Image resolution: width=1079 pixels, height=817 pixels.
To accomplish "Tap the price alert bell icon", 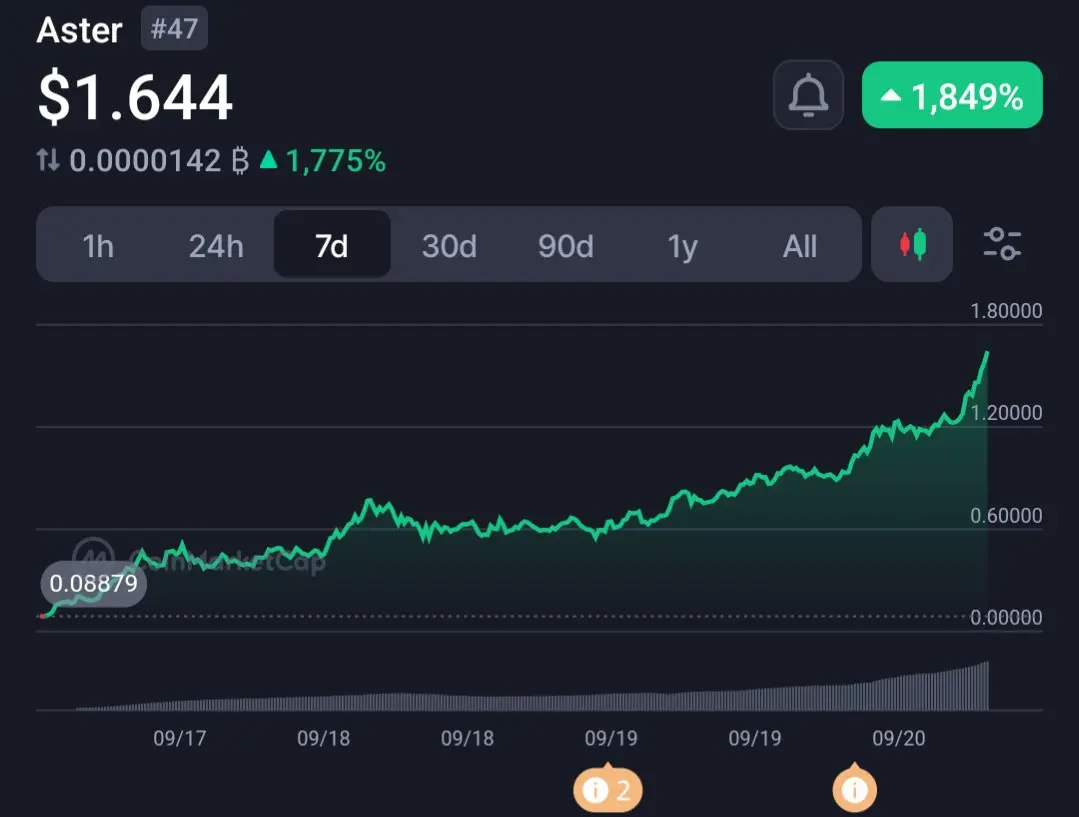I will [808, 95].
